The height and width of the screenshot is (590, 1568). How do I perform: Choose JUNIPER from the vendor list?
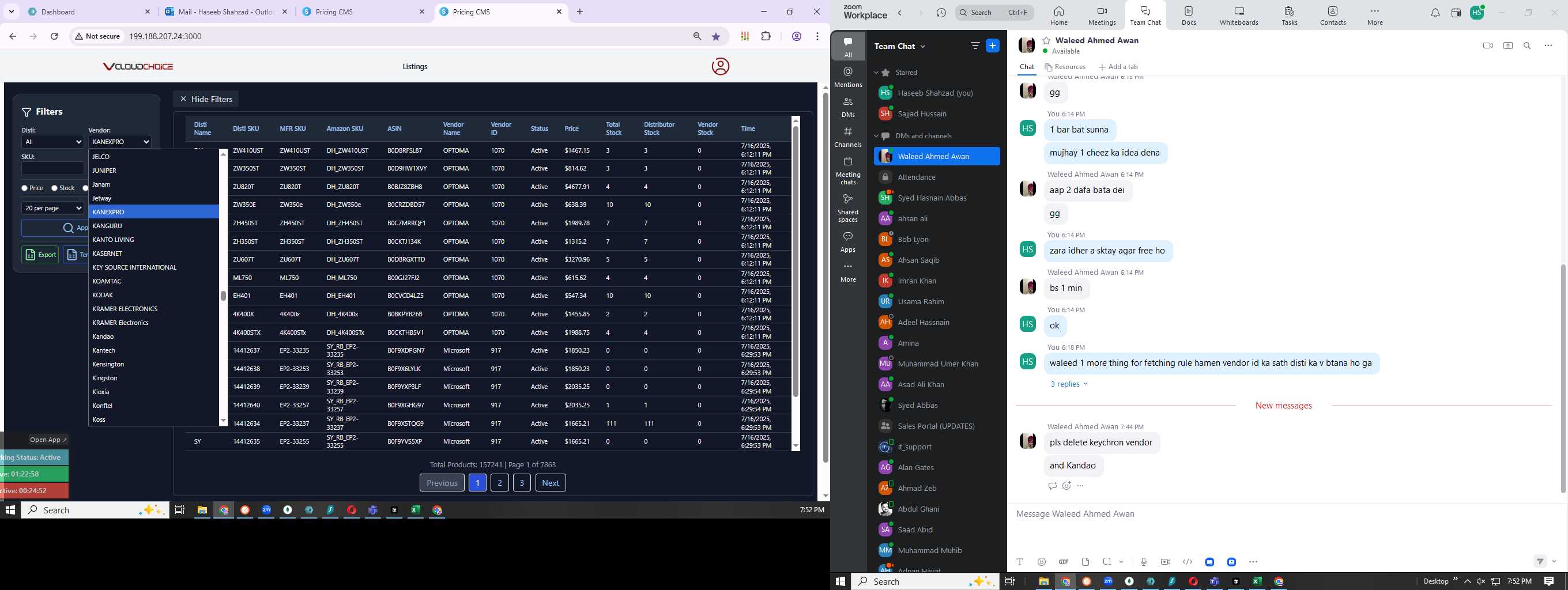[153, 171]
